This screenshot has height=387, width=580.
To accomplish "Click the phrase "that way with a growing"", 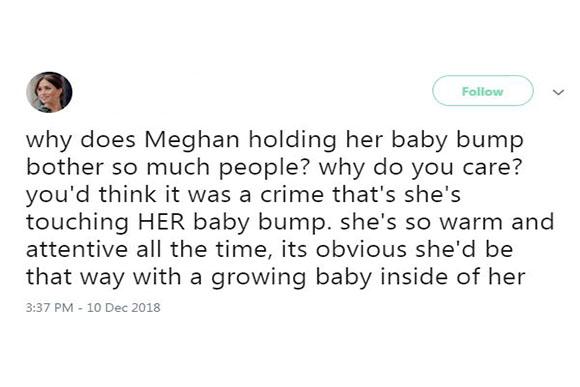I will tap(166, 278).
